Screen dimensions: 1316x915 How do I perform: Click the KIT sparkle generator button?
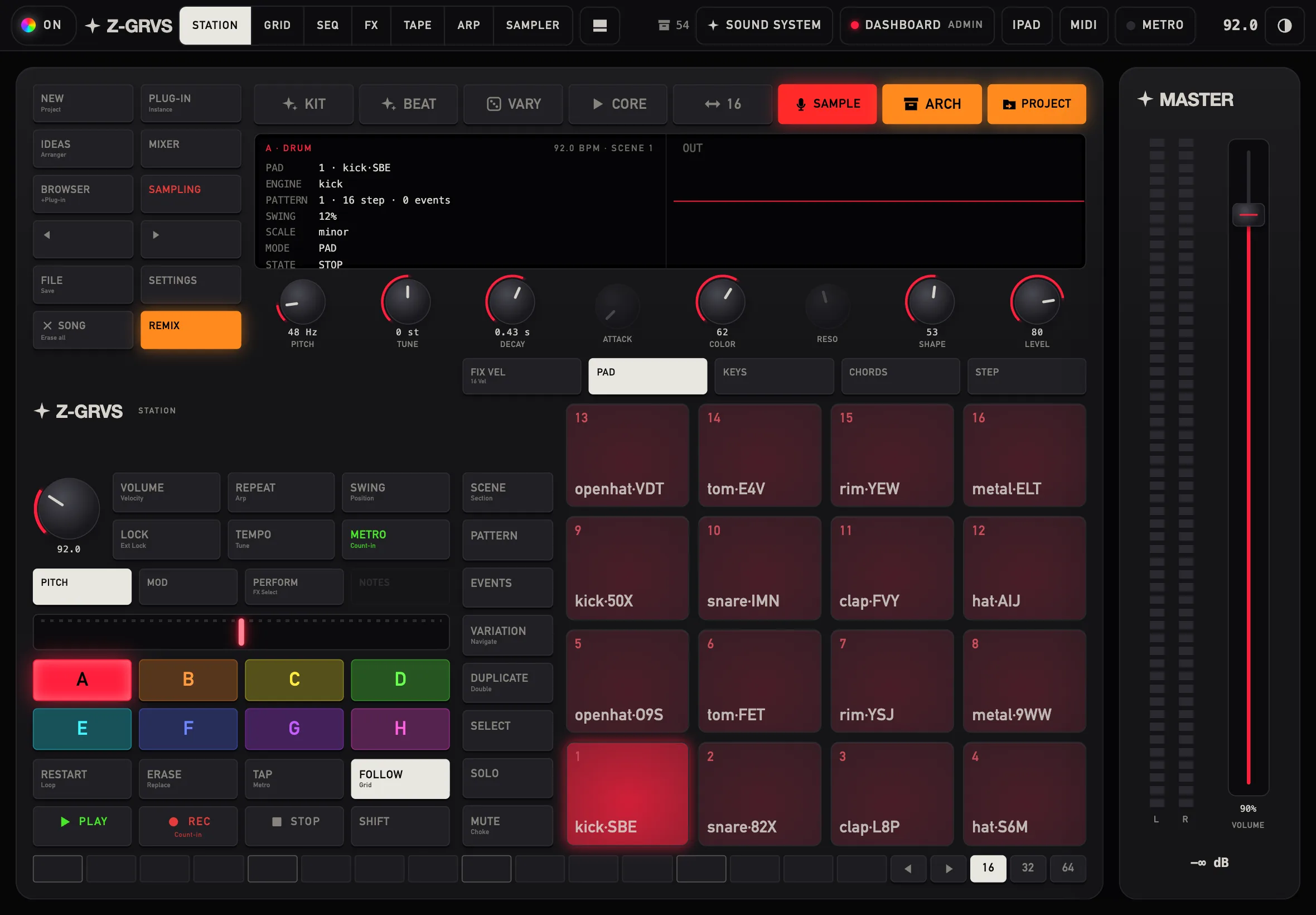click(x=304, y=104)
